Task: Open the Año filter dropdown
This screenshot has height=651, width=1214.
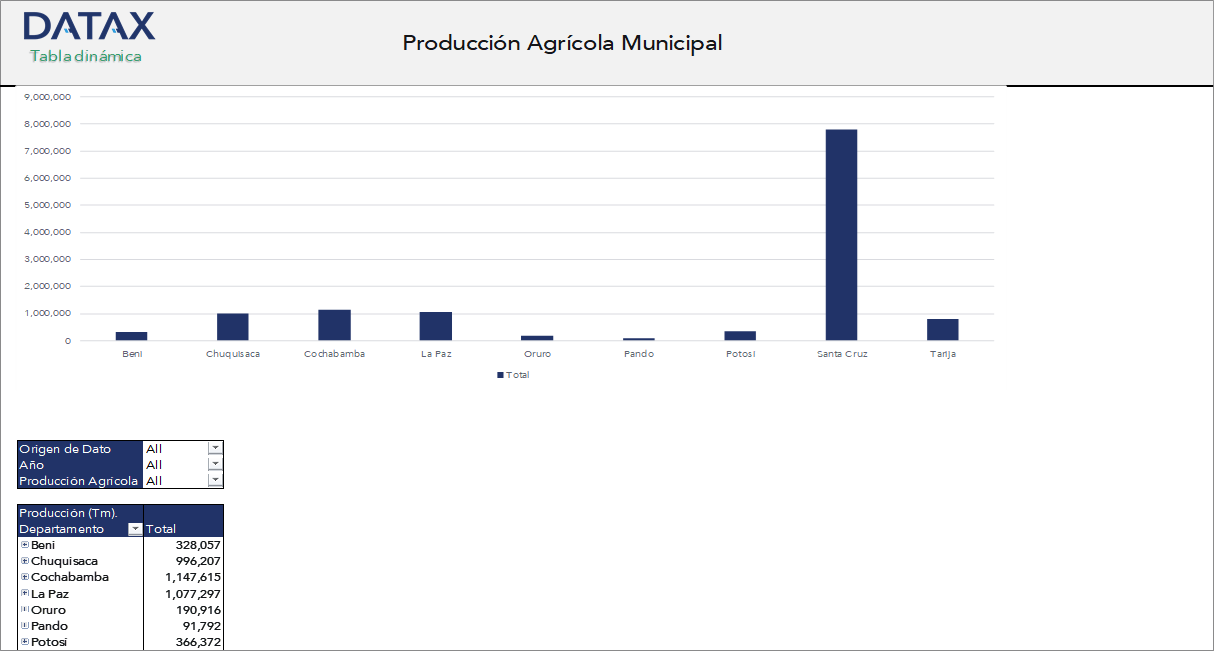Action: 214,464
